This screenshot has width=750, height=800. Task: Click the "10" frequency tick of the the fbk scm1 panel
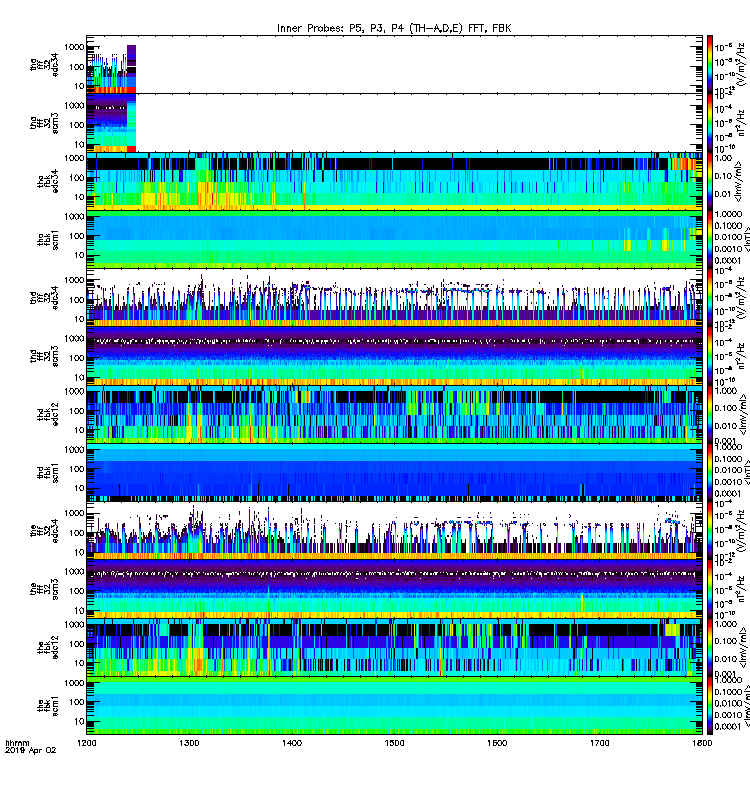coord(79,722)
